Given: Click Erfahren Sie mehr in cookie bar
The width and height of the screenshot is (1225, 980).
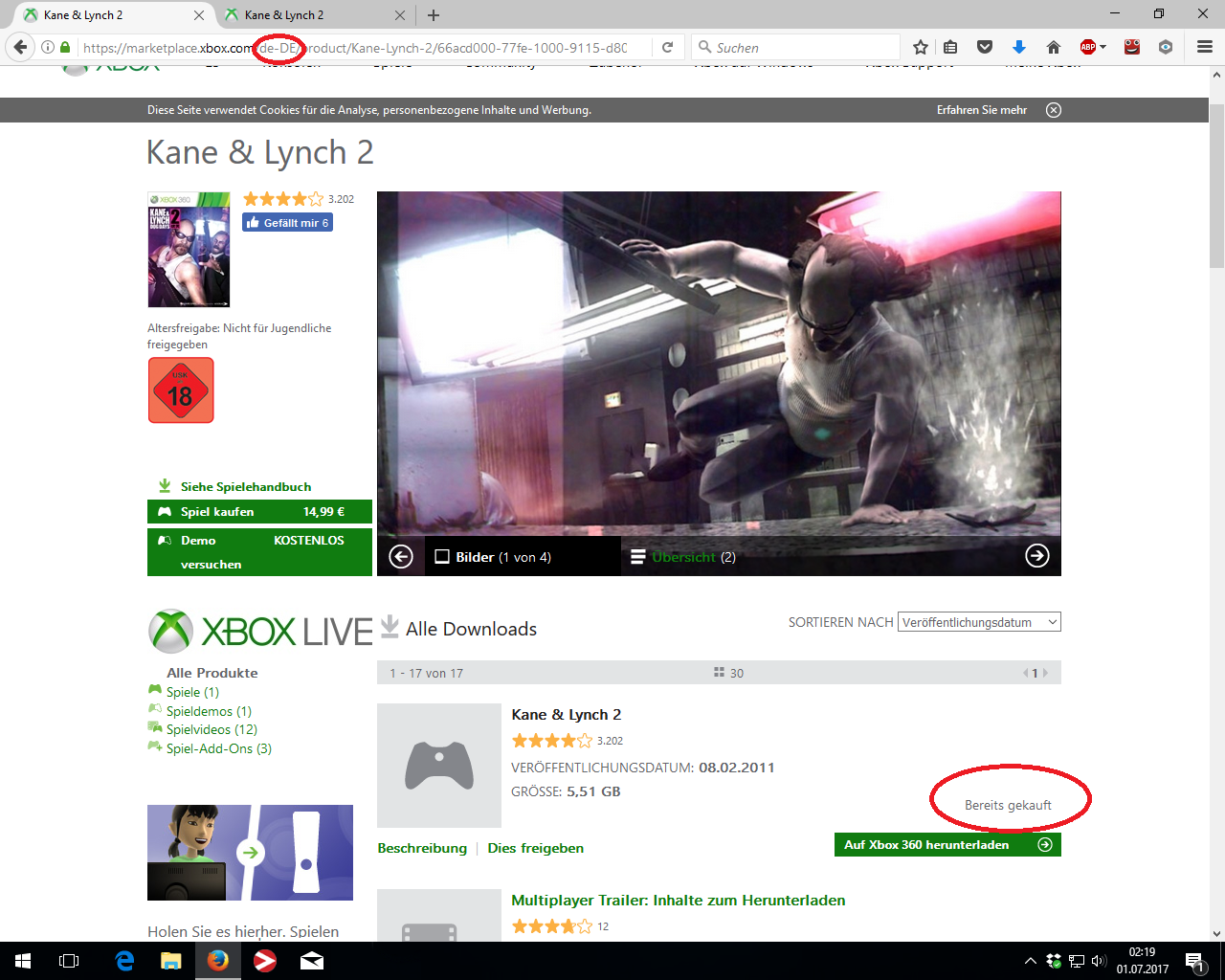Looking at the screenshot, I should point(982,110).
